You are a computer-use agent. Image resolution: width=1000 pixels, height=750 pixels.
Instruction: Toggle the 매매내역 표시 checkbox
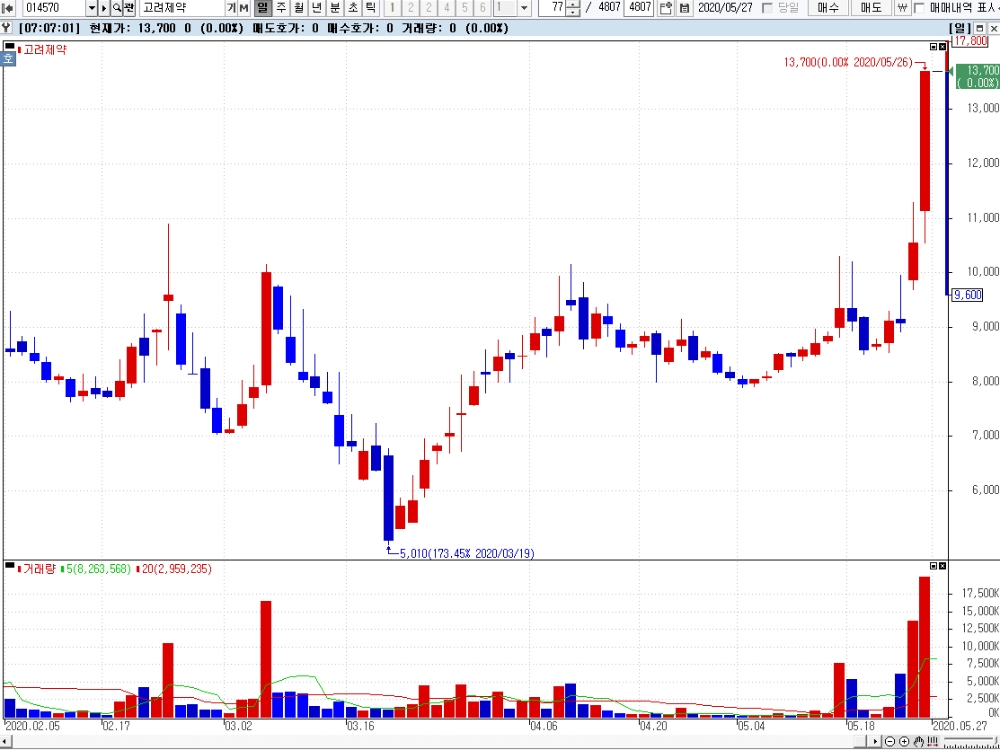919,8
